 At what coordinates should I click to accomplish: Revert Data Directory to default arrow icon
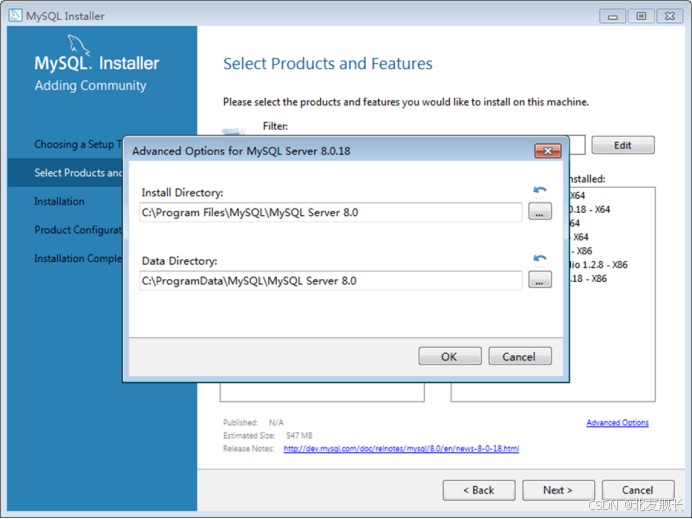click(x=539, y=258)
